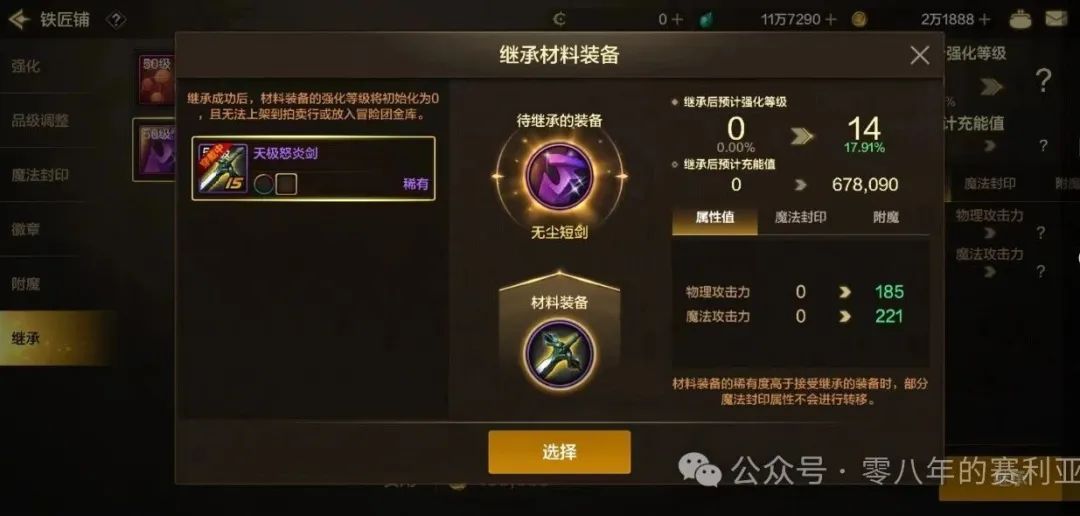The height and width of the screenshot is (516, 1080).
Task: Confirm with the 选择 button
Action: [559, 452]
